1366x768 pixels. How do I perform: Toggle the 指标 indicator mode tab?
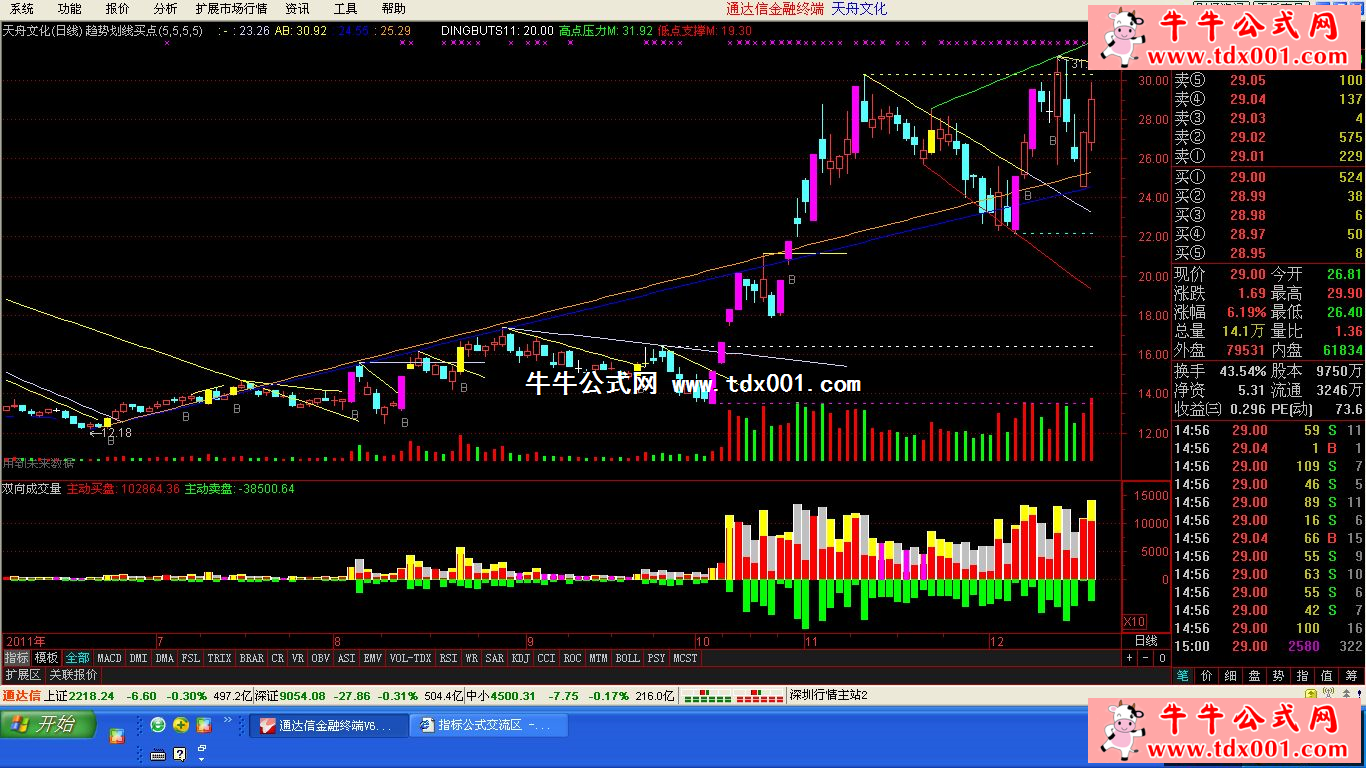[x=16, y=658]
